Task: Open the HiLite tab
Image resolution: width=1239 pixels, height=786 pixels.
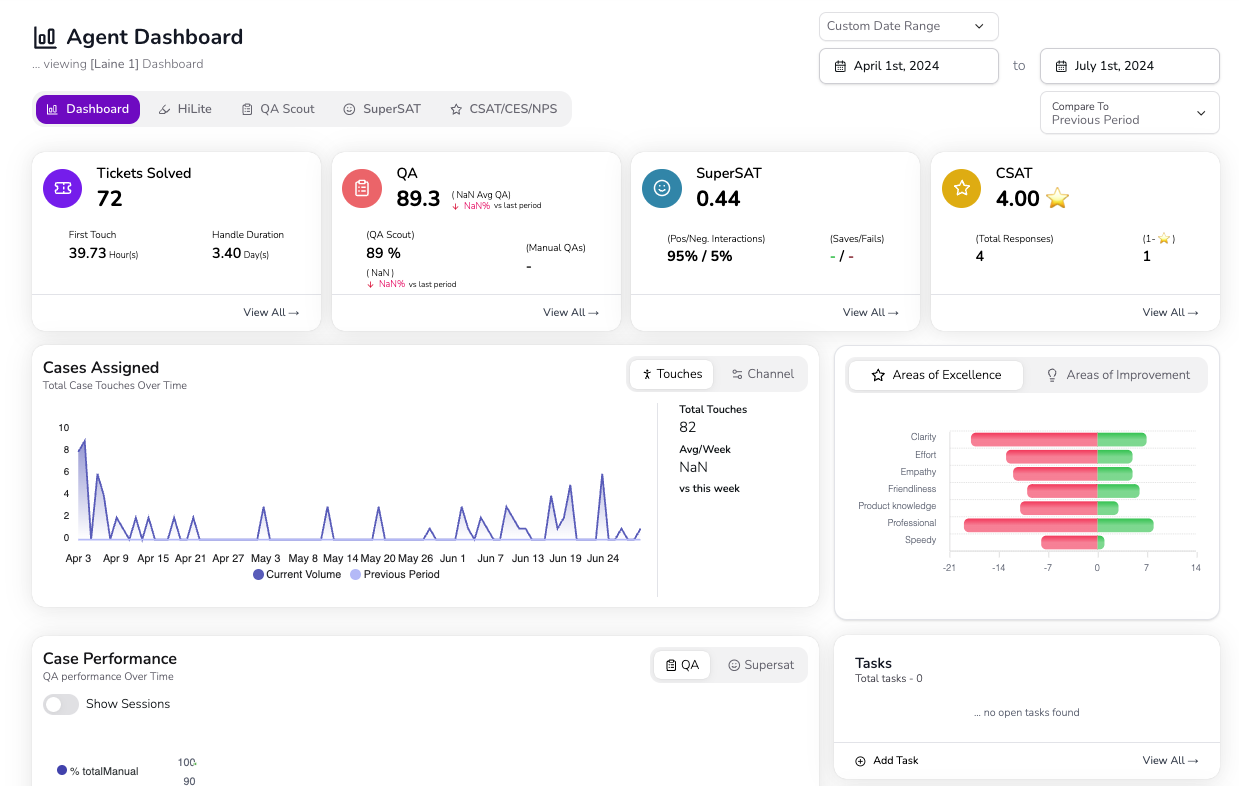Action: [x=185, y=109]
